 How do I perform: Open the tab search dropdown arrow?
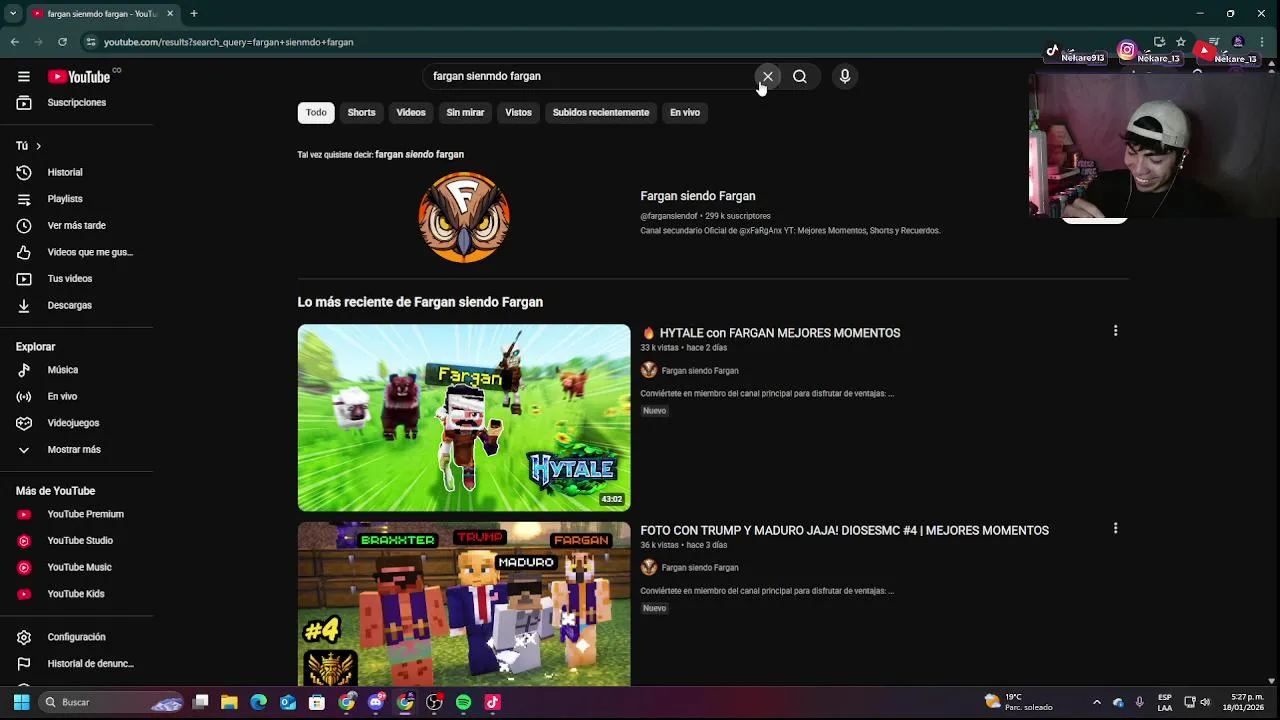(x=13, y=13)
